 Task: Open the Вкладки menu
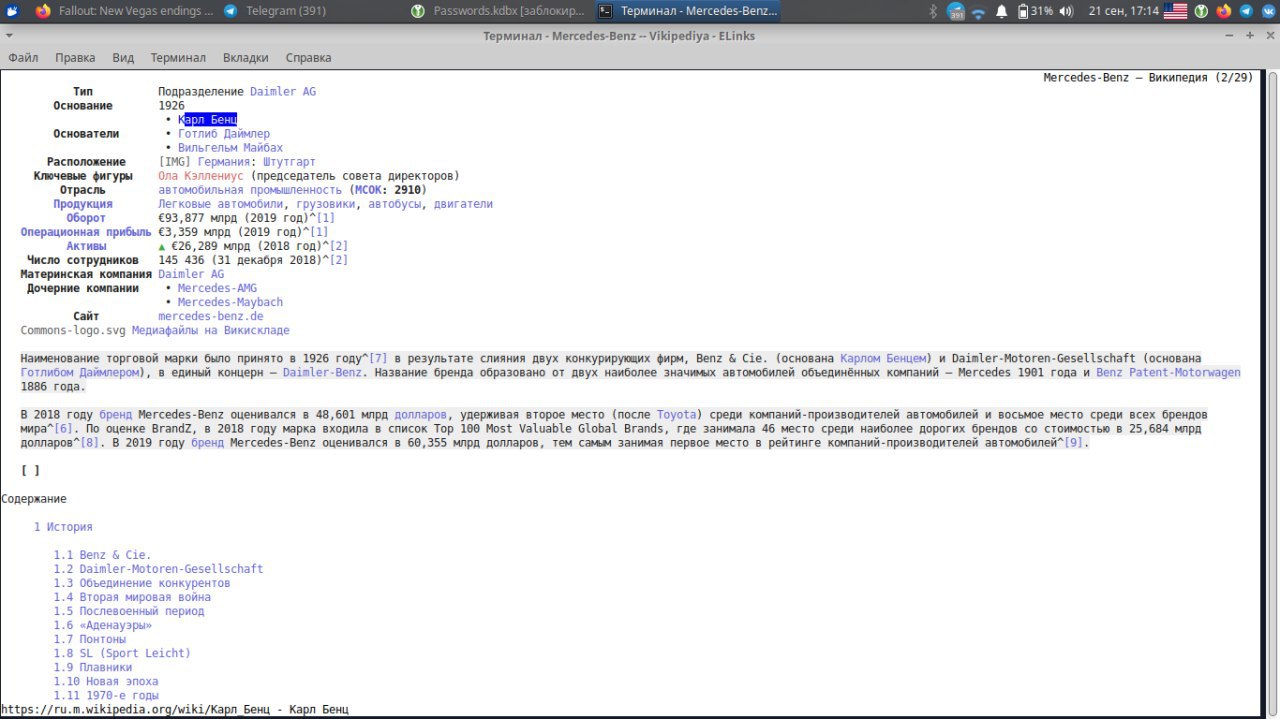245,58
